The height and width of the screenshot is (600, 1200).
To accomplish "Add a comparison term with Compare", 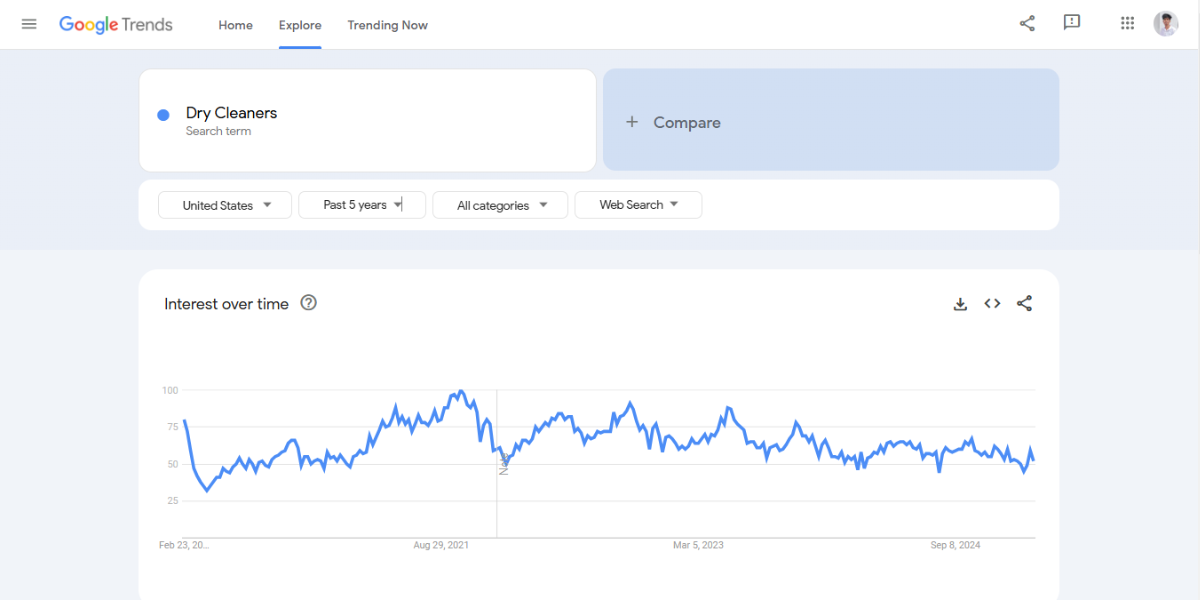I will (x=831, y=120).
